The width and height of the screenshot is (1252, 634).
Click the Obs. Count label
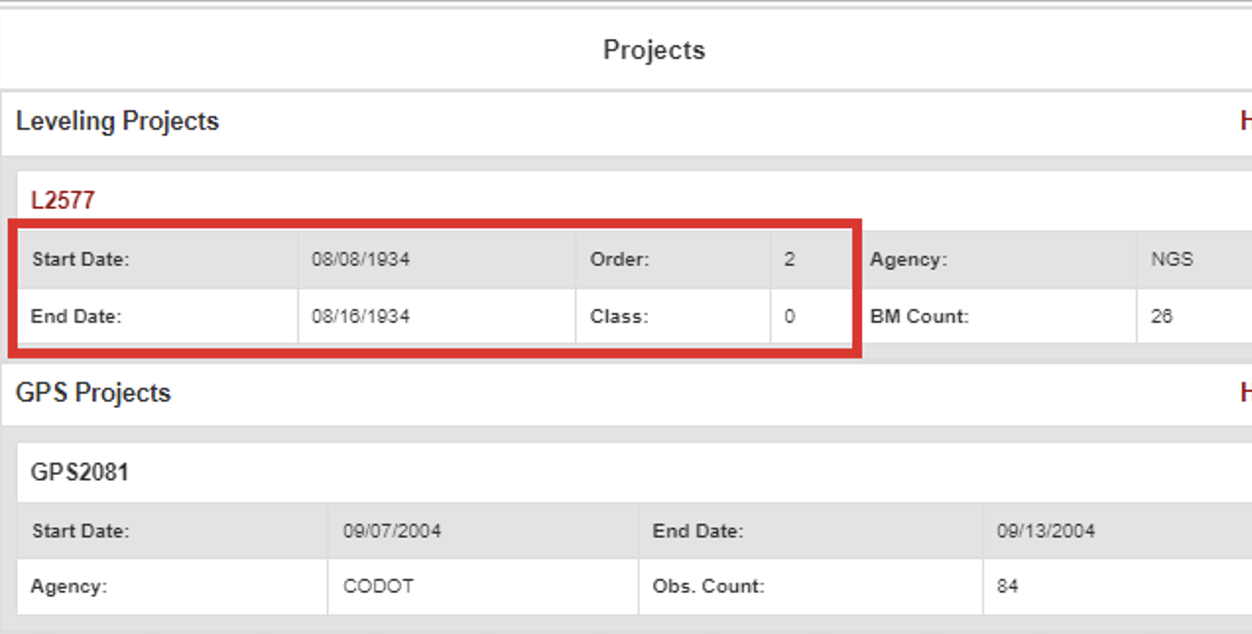tap(709, 586)
